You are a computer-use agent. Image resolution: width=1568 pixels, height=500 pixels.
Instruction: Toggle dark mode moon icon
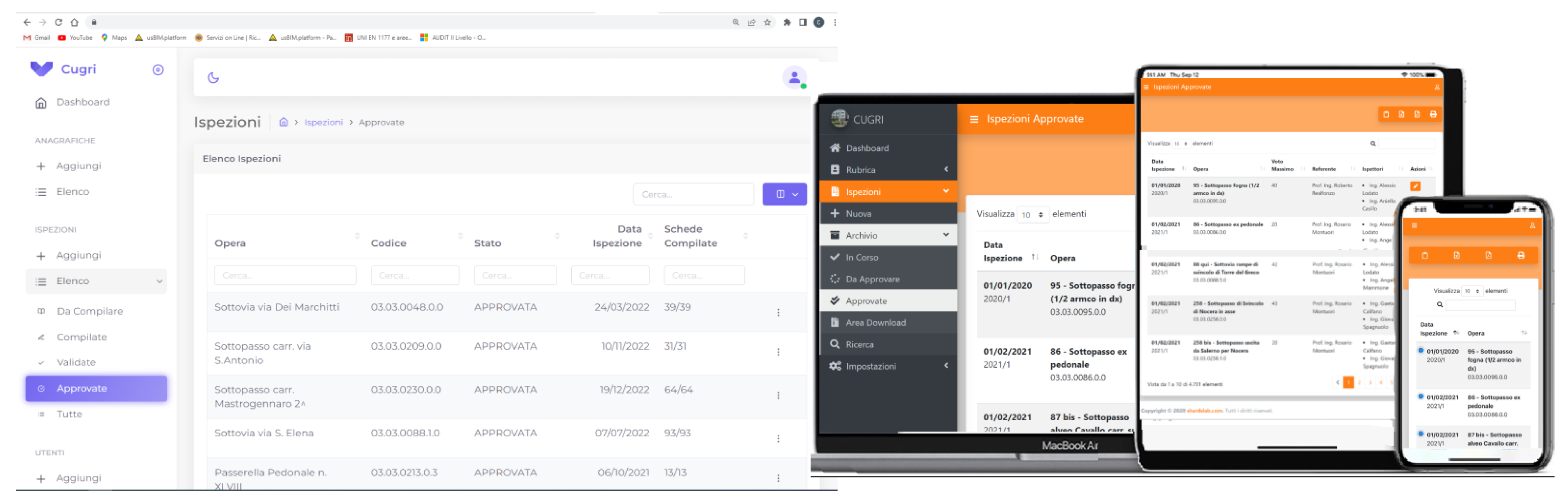[213, 78]
